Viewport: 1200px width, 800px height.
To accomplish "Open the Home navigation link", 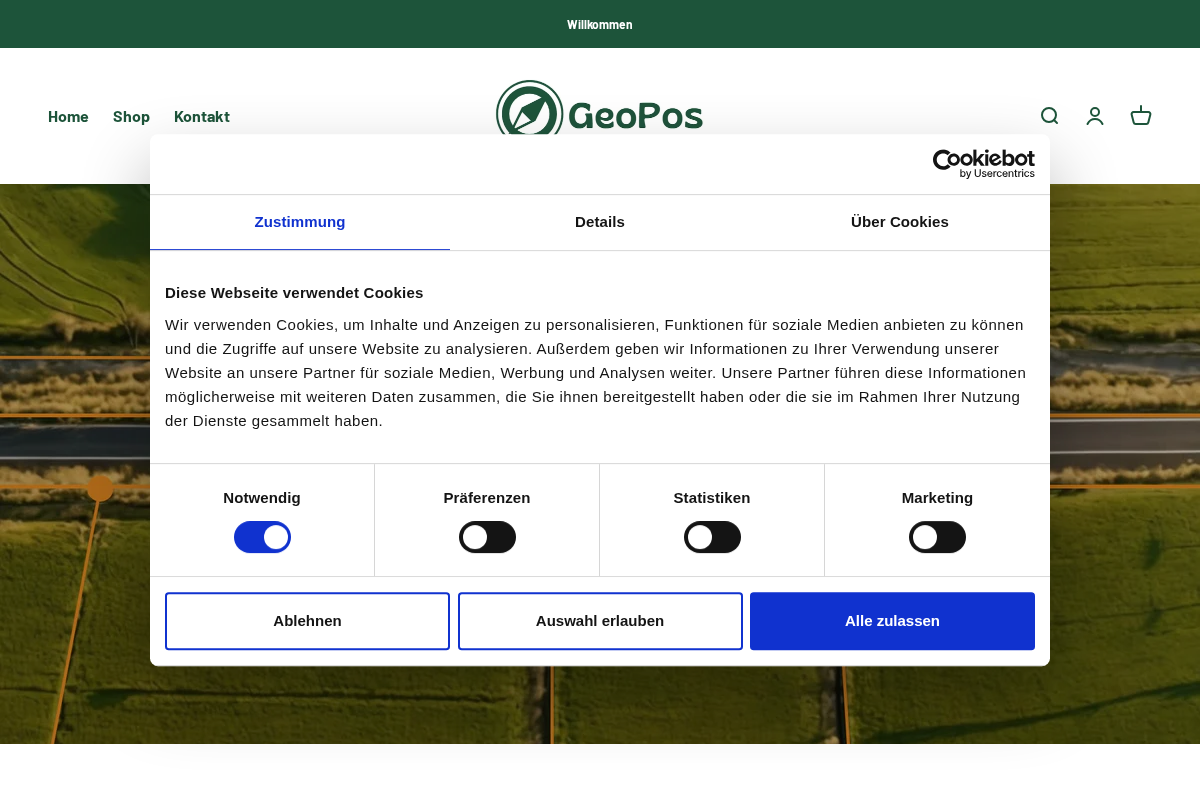I will point(68,117).
